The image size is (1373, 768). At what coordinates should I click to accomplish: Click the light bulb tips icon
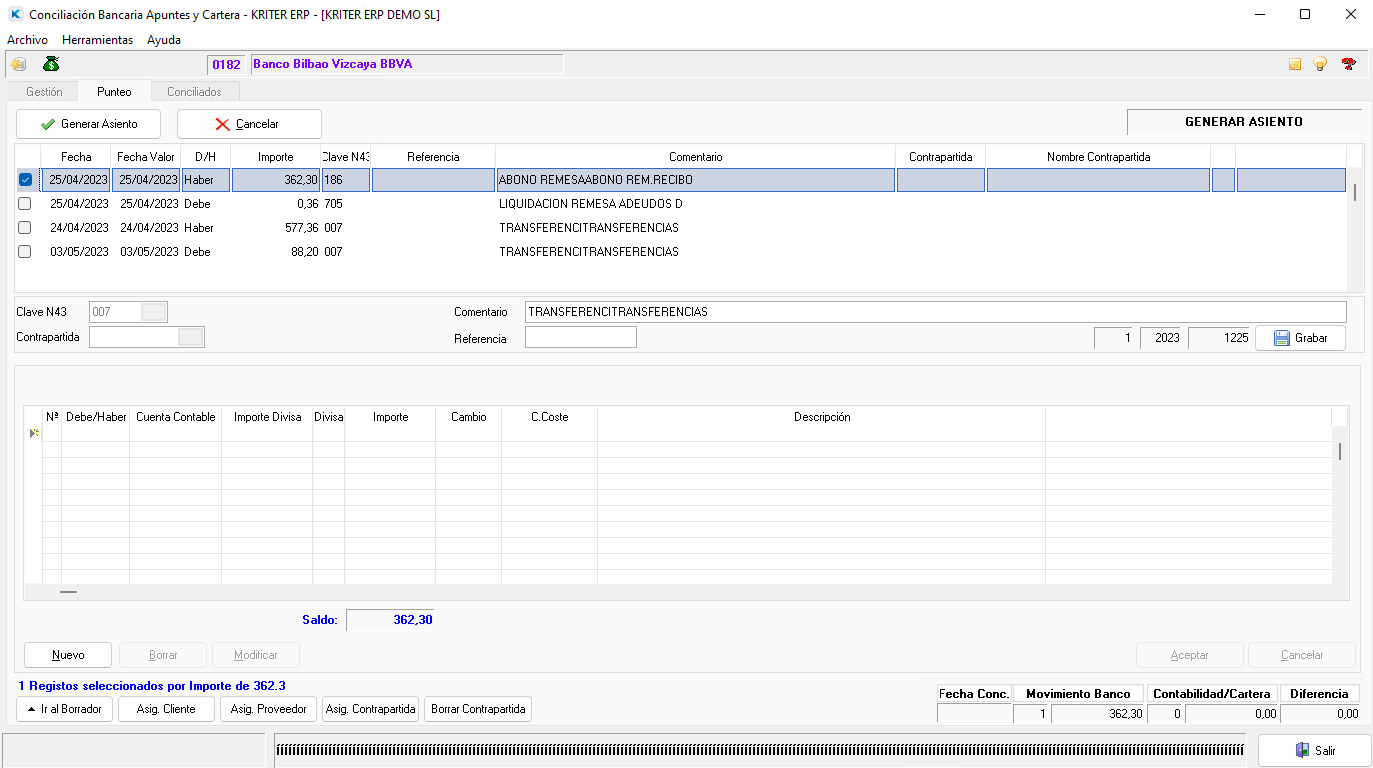click(x=1320, y=64)
